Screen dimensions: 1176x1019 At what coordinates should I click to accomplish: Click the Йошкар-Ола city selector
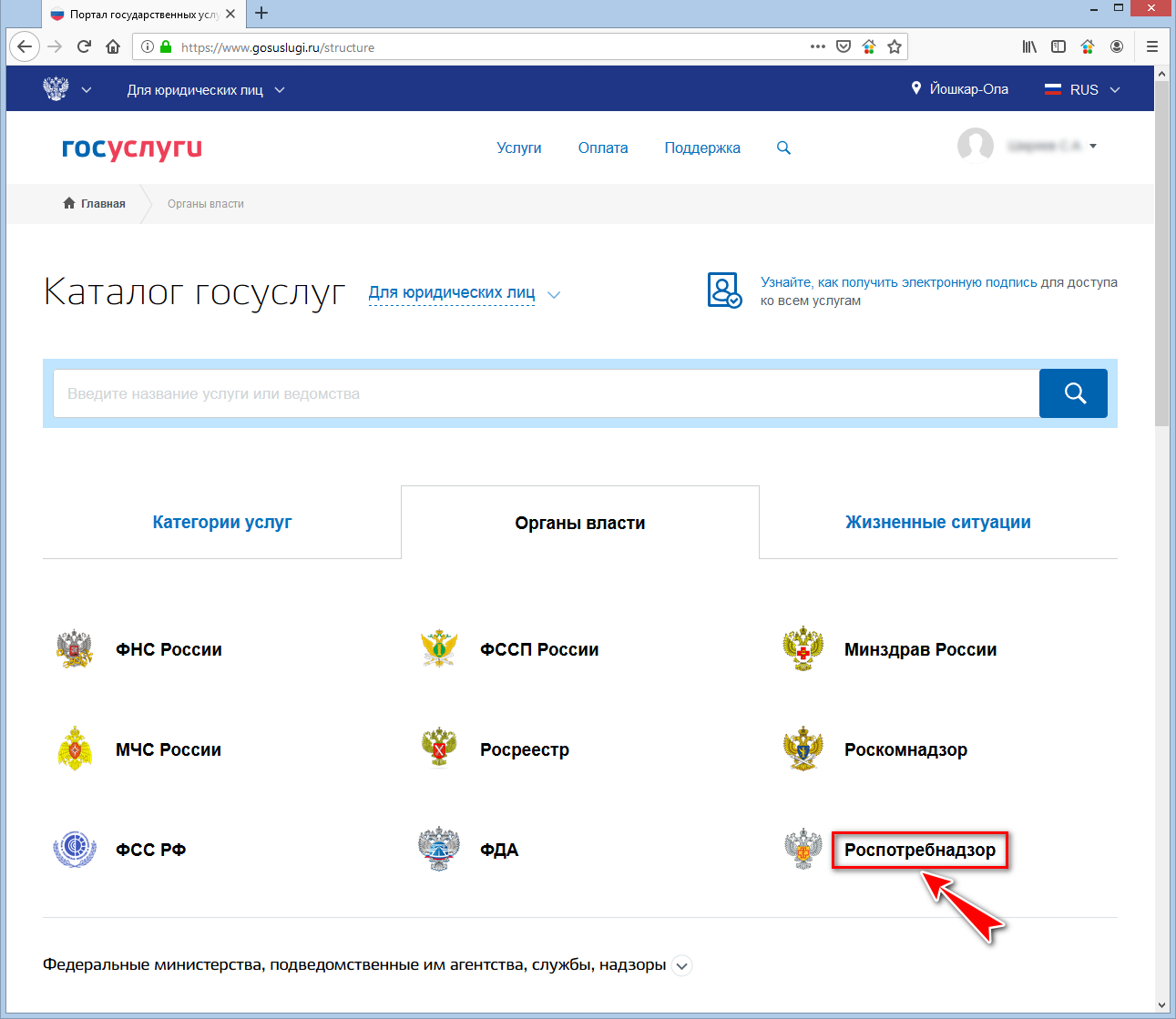click(969, 89)
